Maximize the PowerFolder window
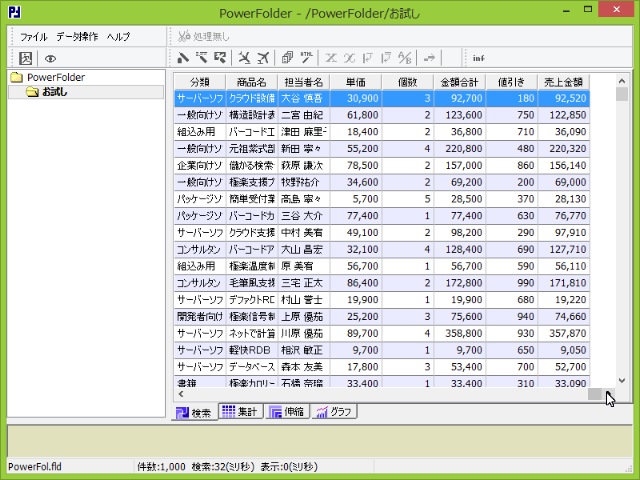The width and height of the screenshot is (640, 480). pyautogui.click(x=588, y=10)
